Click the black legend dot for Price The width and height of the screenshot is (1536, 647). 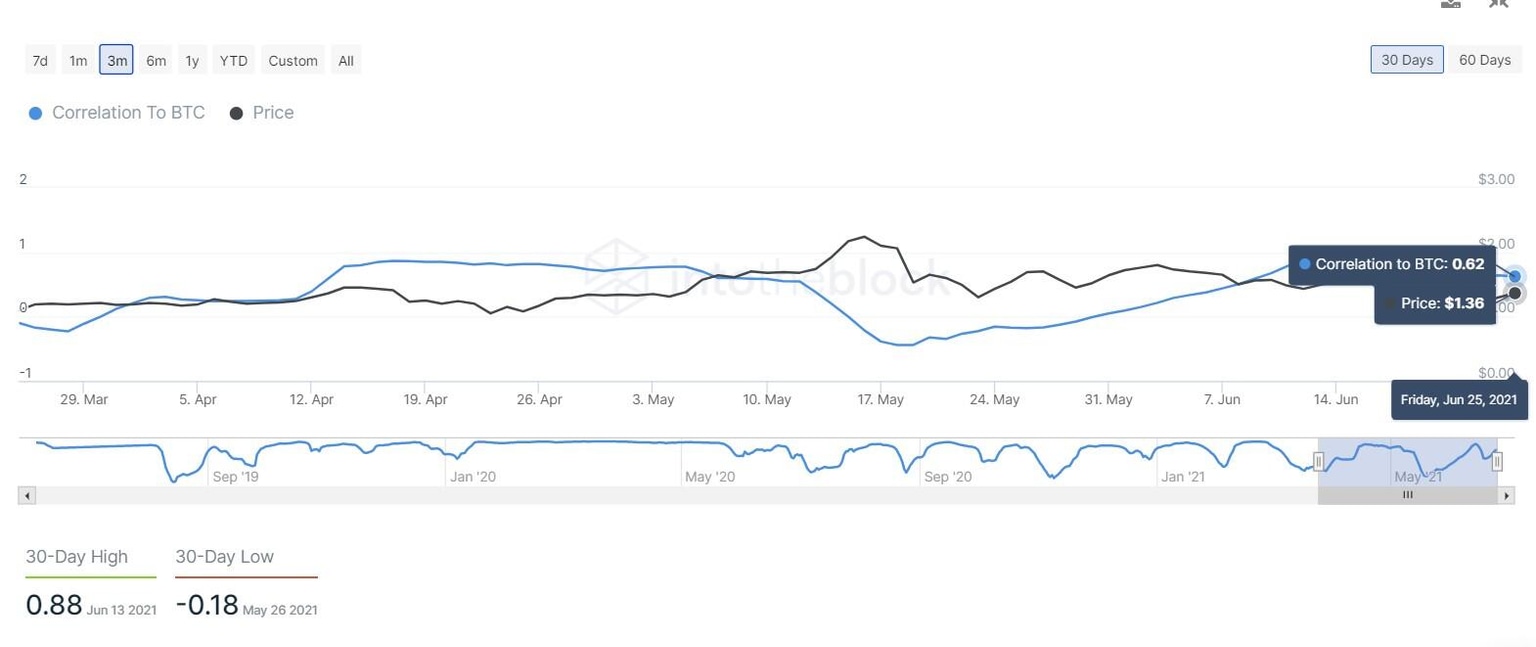tap(237, 113)
